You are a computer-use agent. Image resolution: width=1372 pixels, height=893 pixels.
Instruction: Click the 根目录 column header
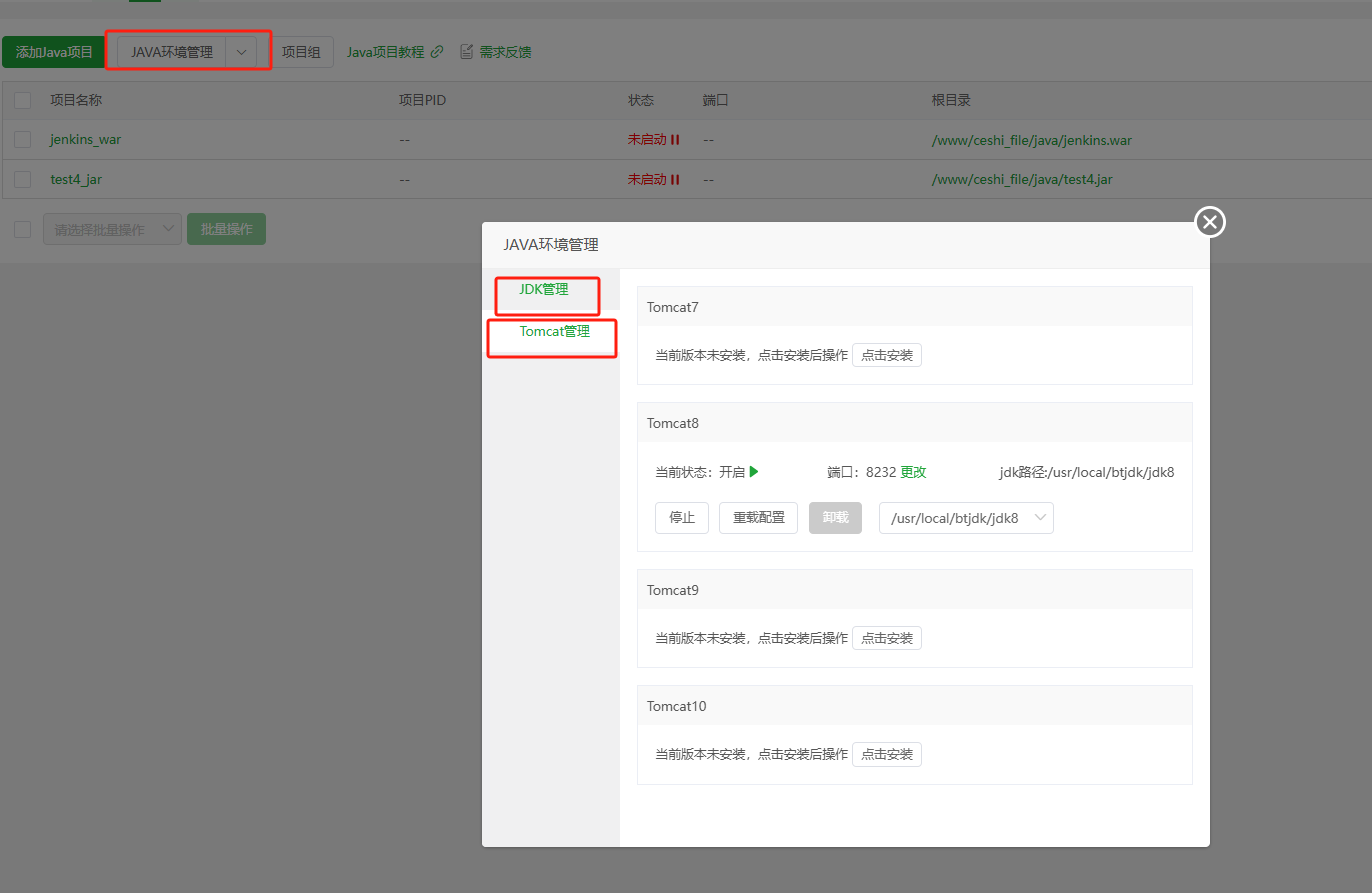[x=951, y=101]
